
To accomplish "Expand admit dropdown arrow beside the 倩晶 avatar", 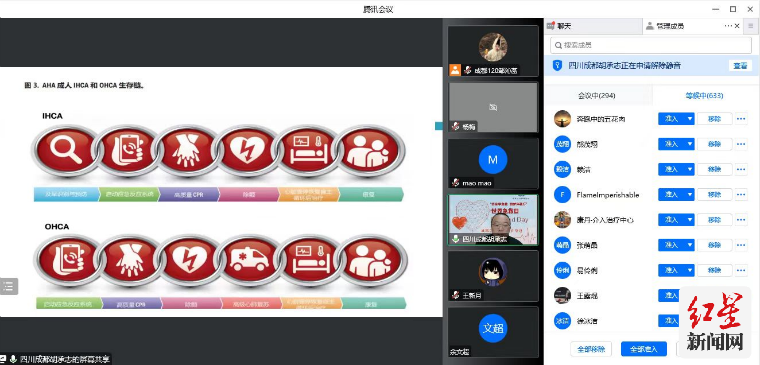I will click(x=689, y=245).
